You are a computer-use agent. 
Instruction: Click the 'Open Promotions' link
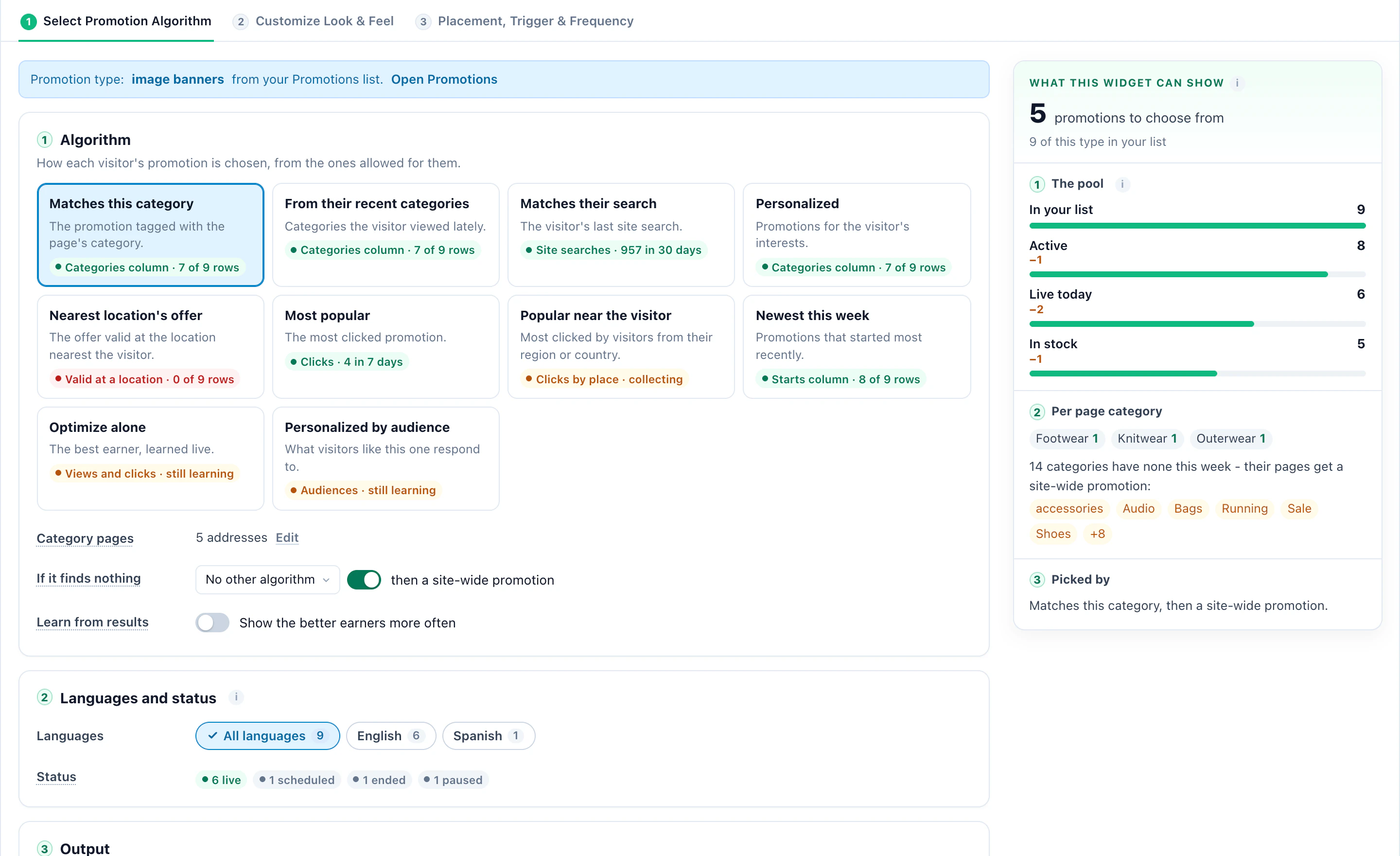click(x=444, y=79)
